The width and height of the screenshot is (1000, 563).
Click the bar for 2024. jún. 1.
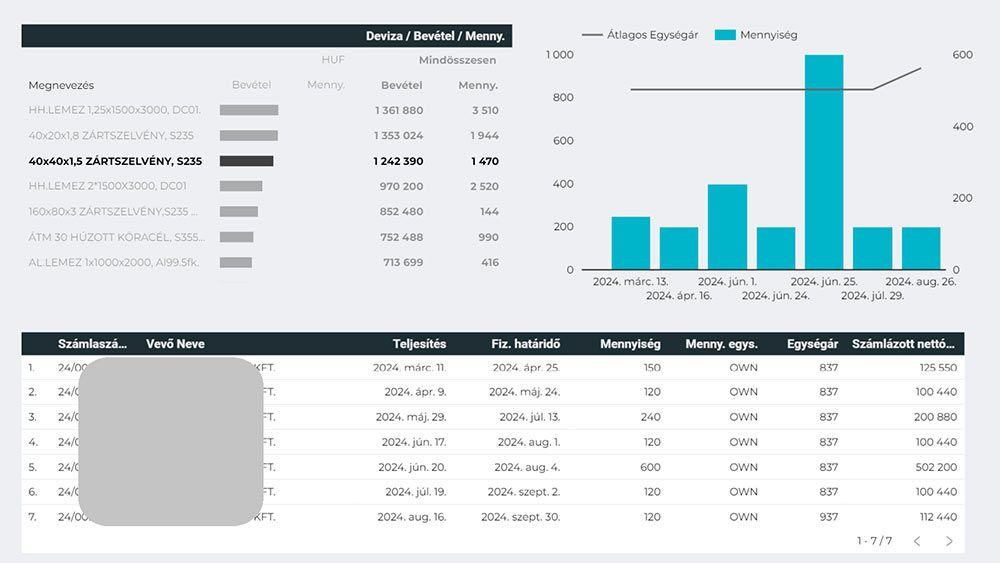727,227
